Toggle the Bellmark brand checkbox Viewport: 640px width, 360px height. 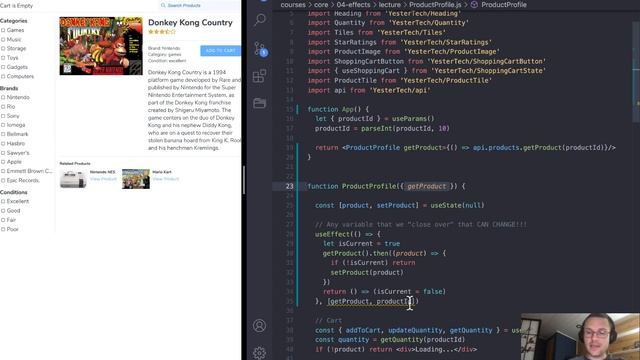[x=3, y=134]
